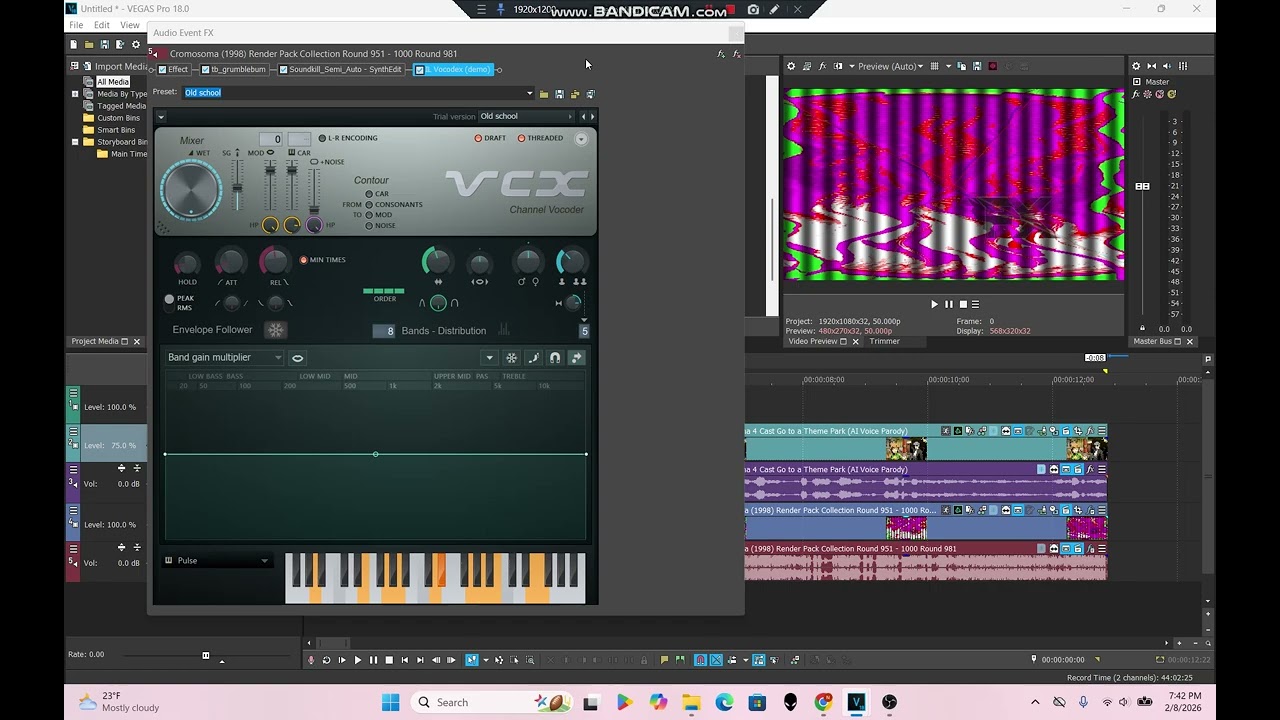Click Windows Start button

391,702
